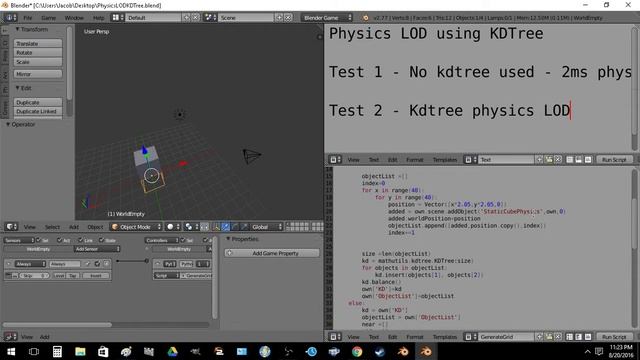The image size is (640, 360).
Task: Open the Help menu
Action: point(98,18)
